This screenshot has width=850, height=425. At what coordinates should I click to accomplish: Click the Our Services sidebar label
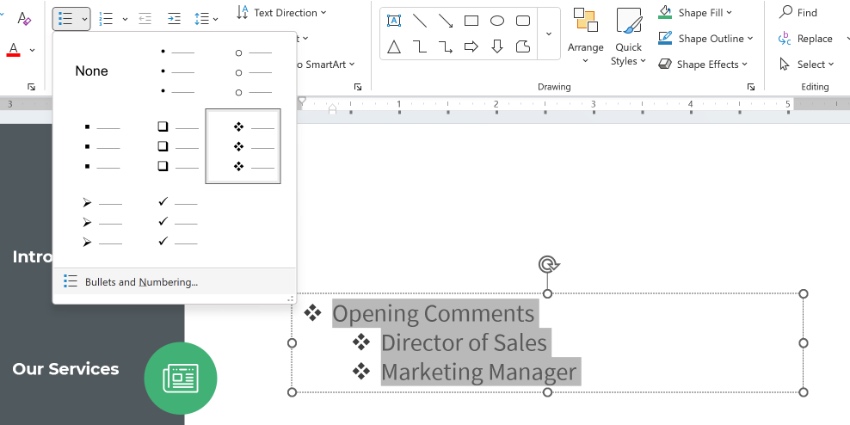(66, 369)
